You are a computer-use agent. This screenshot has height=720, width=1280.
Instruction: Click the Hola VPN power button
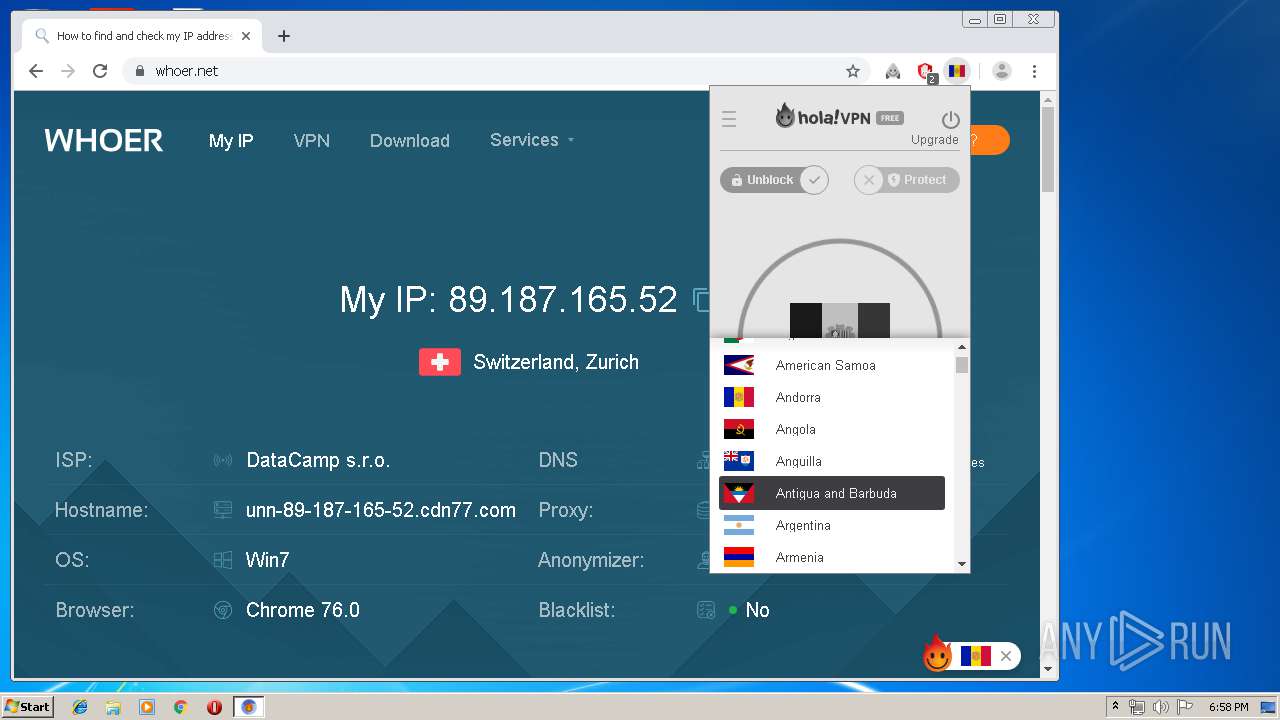coord(950,120)
